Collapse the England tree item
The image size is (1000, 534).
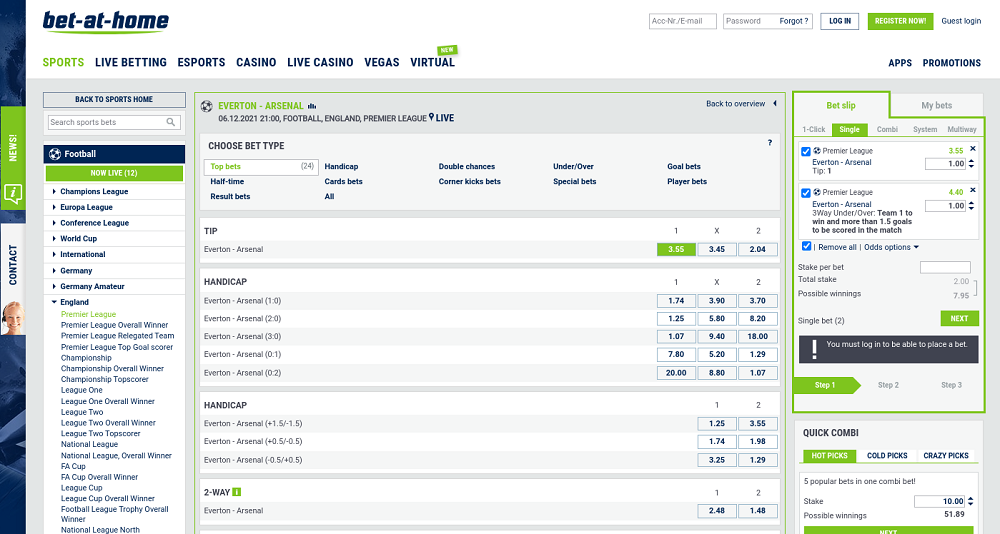coord(54,302)
